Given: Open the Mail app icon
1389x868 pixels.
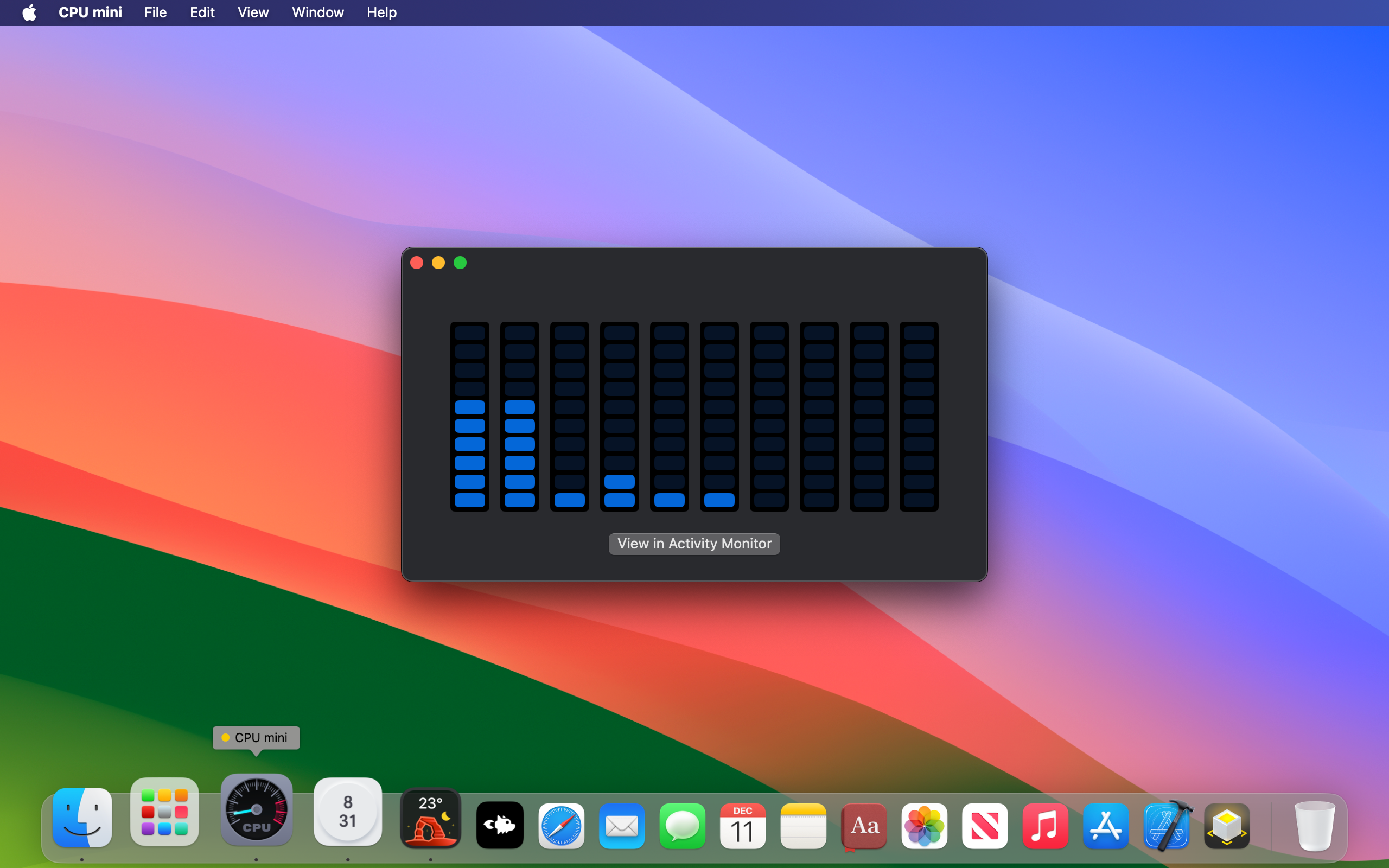Looking at the screenshot, I should click(622, 826).
